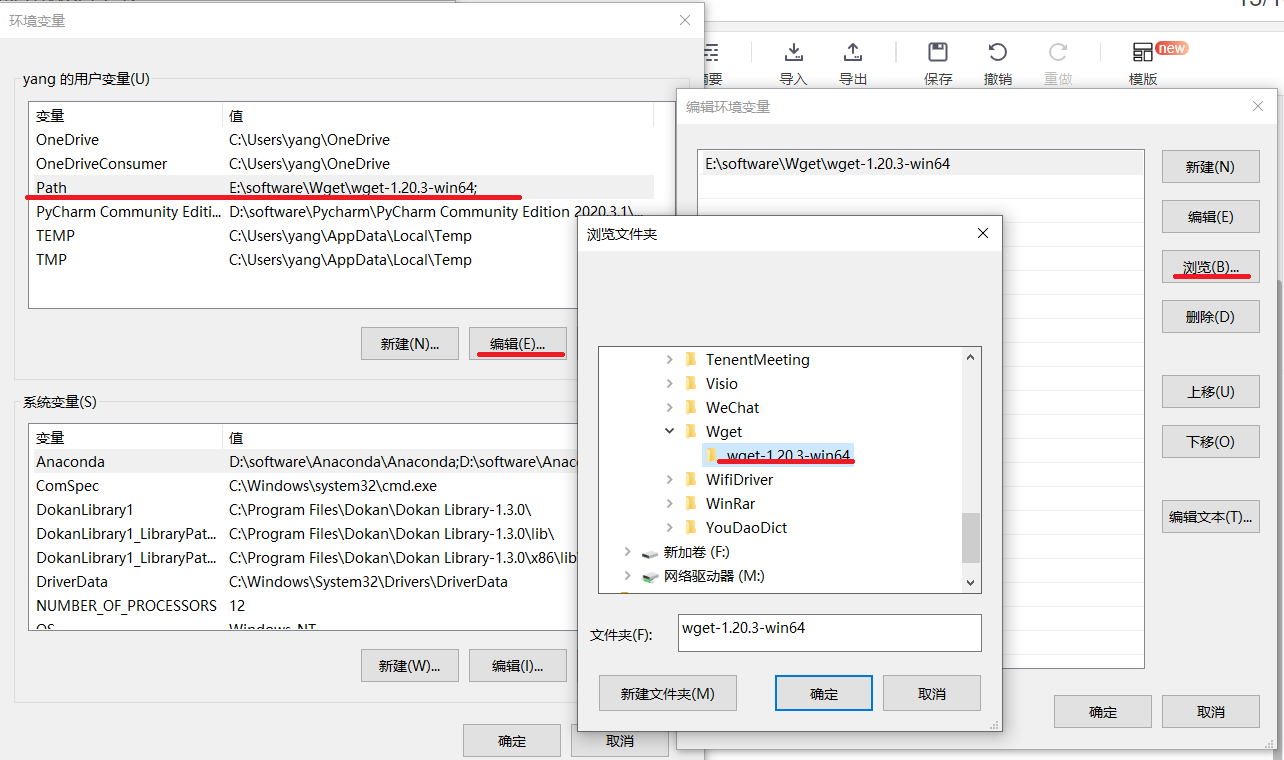Screen dimensions: 1284x760
Task: Click 编辑(E)... under user variables
Action: pos(517,343)
